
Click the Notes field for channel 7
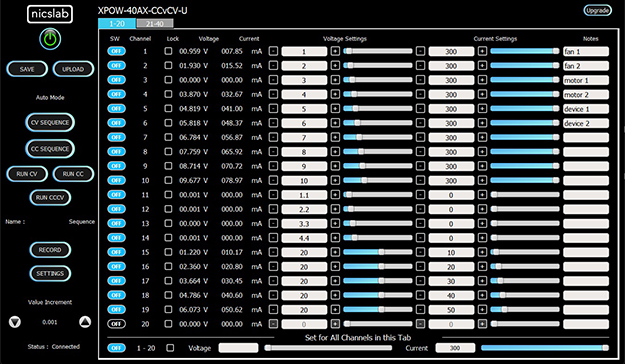coord(586,138)
